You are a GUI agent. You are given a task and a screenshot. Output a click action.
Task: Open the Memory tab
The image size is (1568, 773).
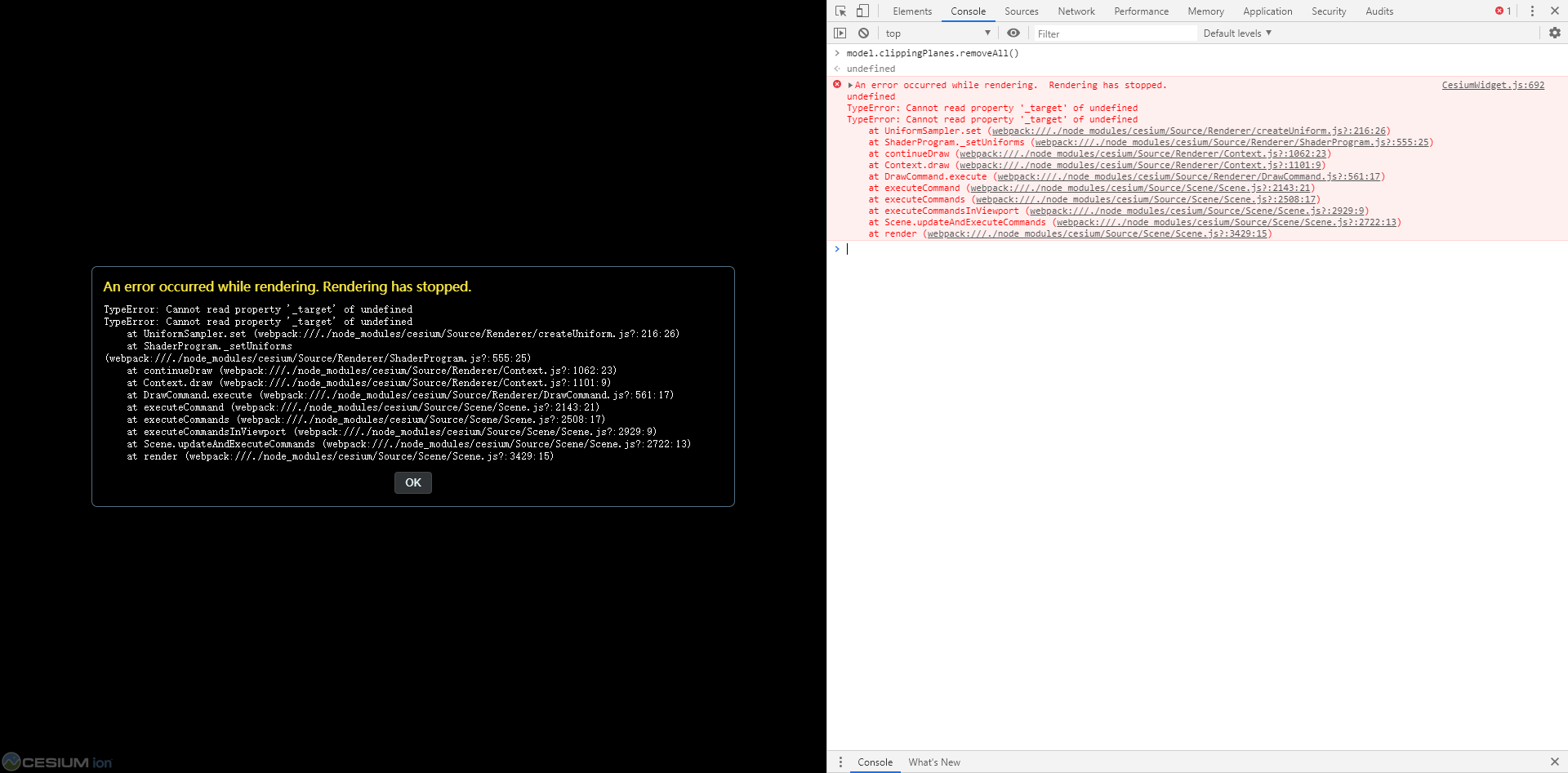pyautogui.click(x=1205, y=11)
